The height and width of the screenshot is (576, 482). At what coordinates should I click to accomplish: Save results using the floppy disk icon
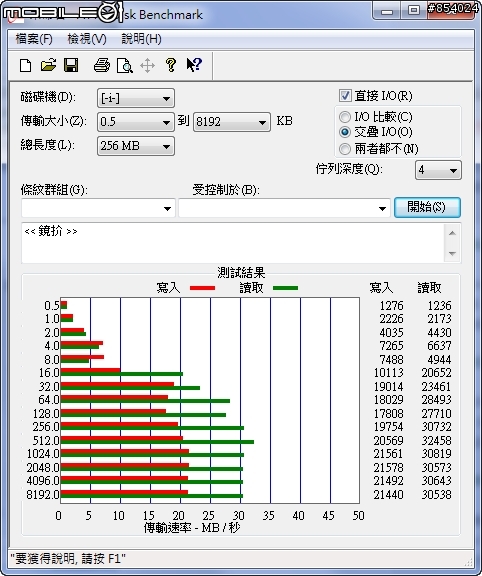[x=71, y=65]
